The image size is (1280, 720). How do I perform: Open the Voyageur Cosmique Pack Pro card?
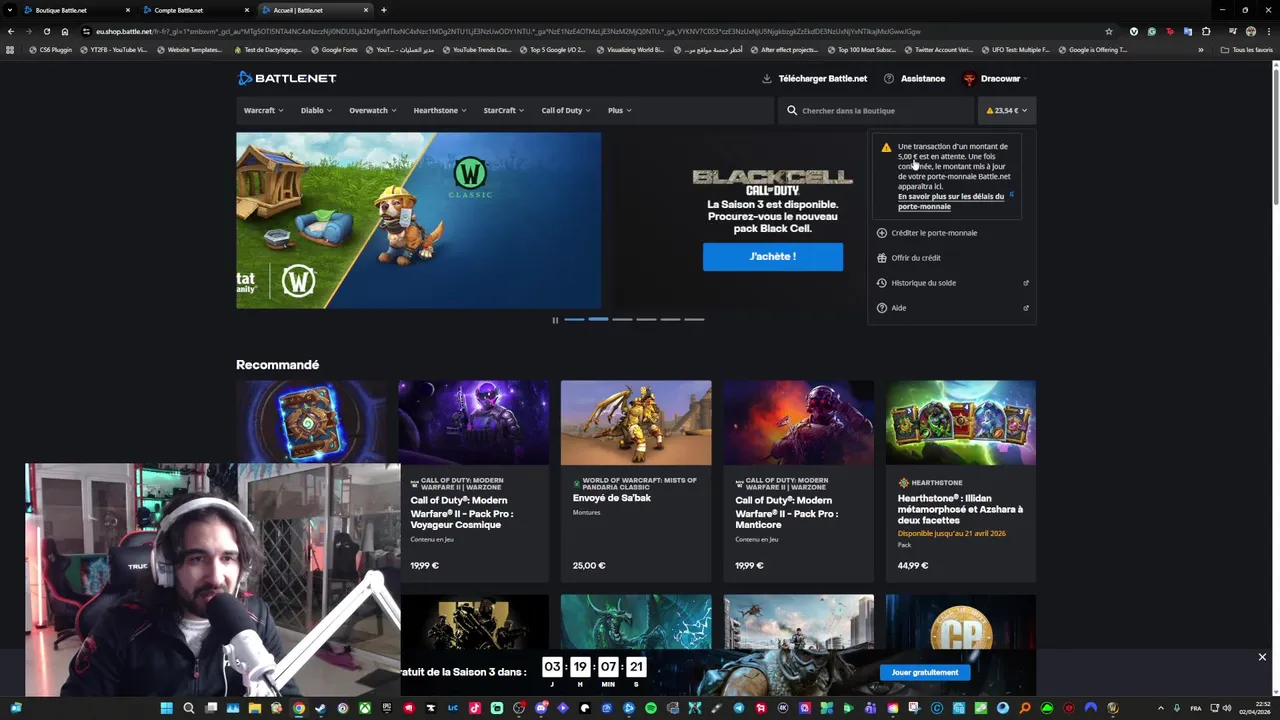474,481
